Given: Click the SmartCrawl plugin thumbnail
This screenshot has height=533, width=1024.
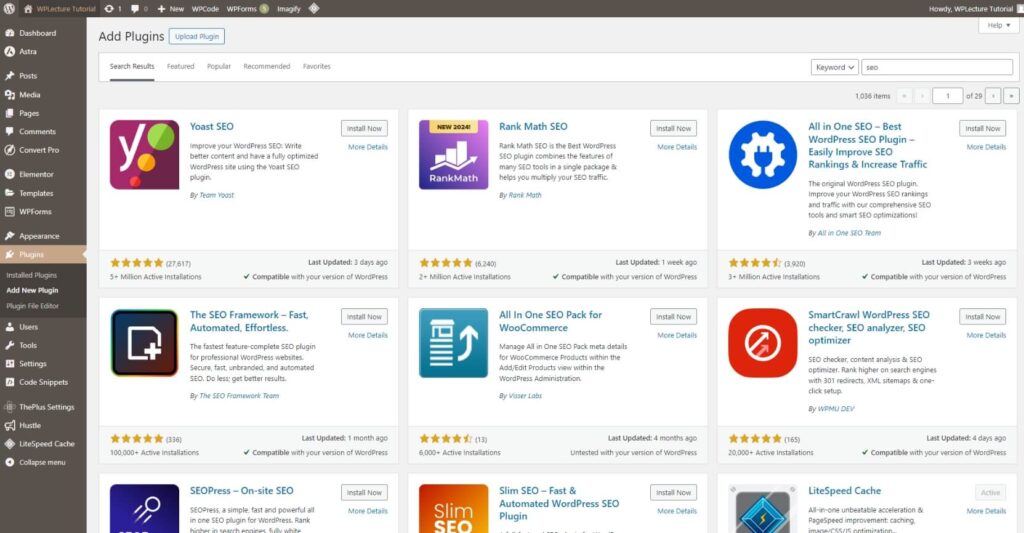Looking at the screenshot, I should point(763,343).
